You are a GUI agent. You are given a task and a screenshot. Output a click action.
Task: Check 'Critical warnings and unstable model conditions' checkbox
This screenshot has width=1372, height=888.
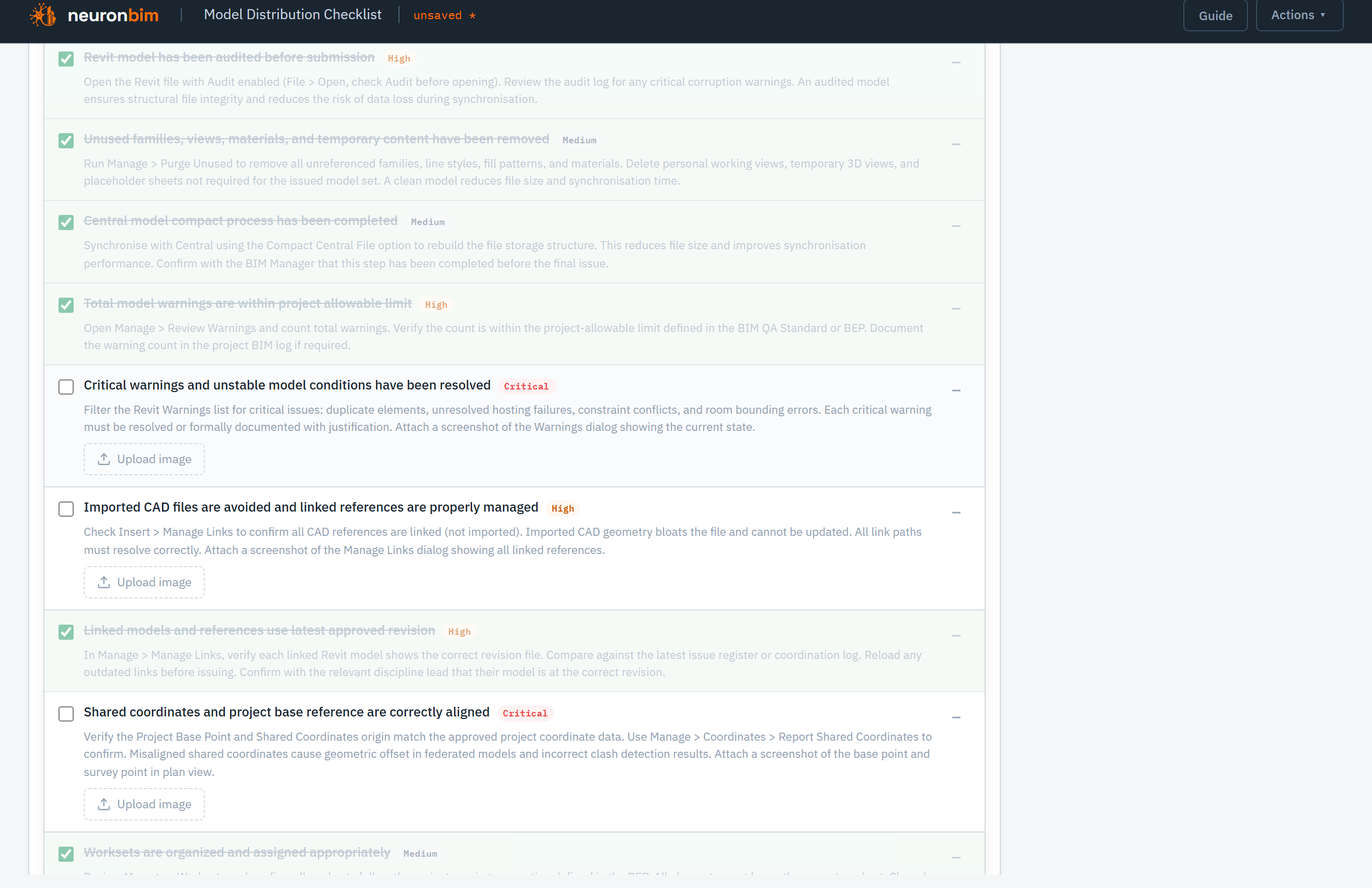[66, 387]
